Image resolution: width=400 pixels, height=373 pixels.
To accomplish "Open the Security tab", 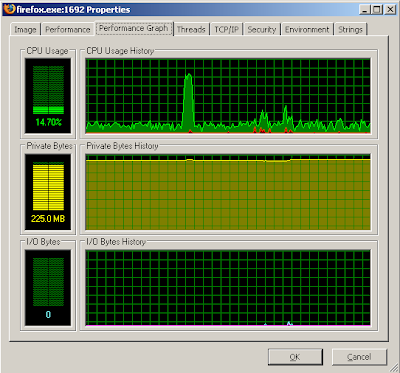I will click(262, 29).
